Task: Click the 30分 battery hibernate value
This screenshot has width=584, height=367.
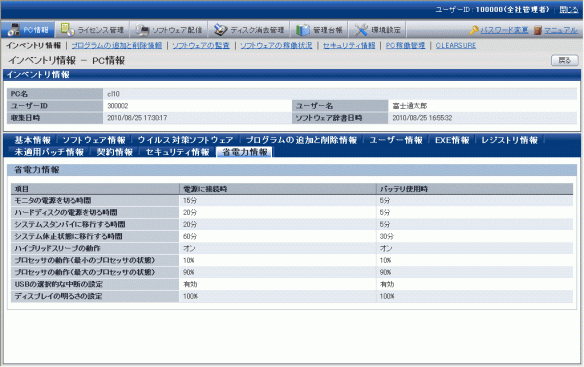Action: 387,236
